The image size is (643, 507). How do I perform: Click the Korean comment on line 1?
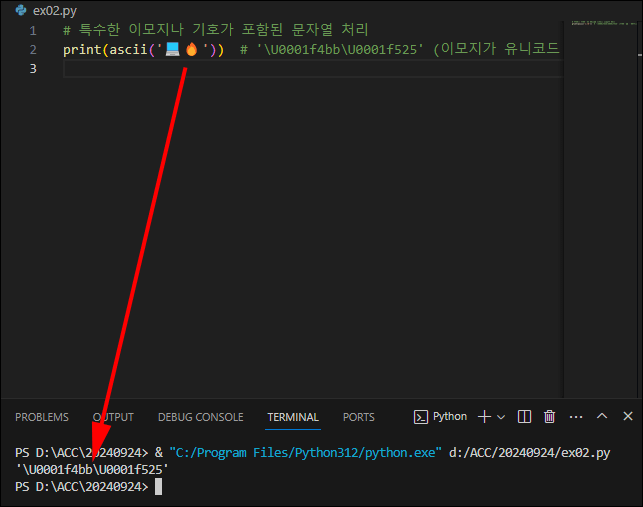click(216, 30)
